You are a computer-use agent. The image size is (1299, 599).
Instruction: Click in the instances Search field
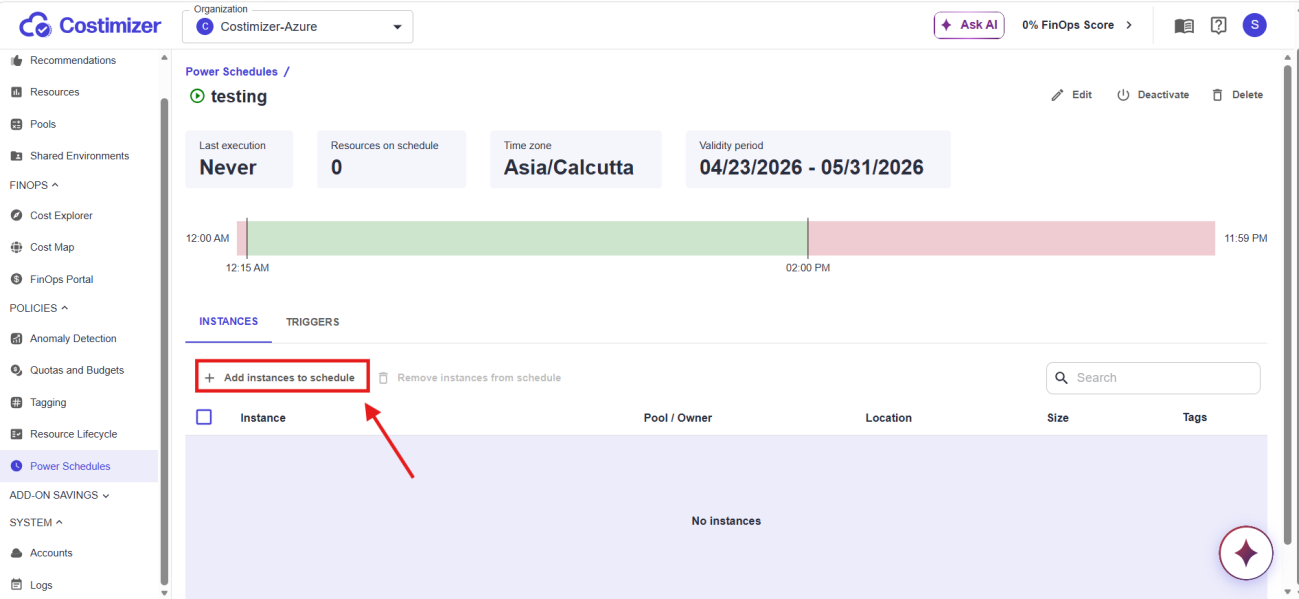click(x=1153, y=378)
